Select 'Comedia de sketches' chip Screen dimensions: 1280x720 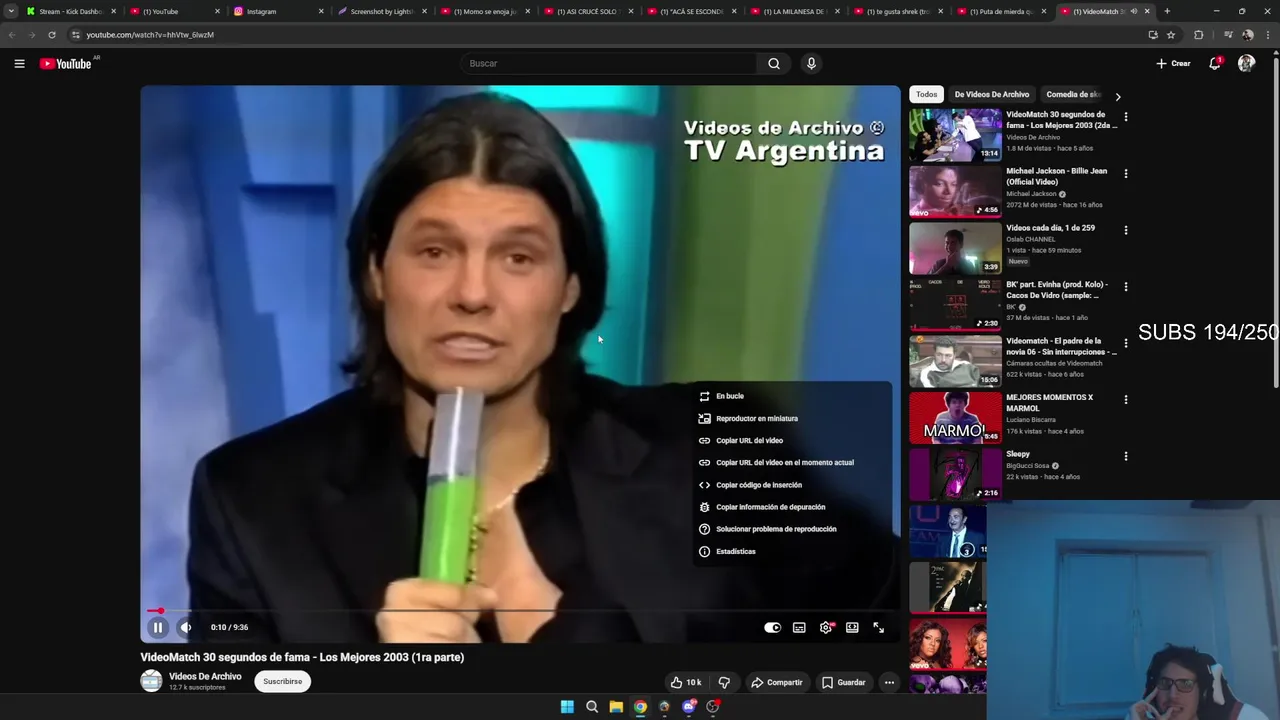[1073, 94]
